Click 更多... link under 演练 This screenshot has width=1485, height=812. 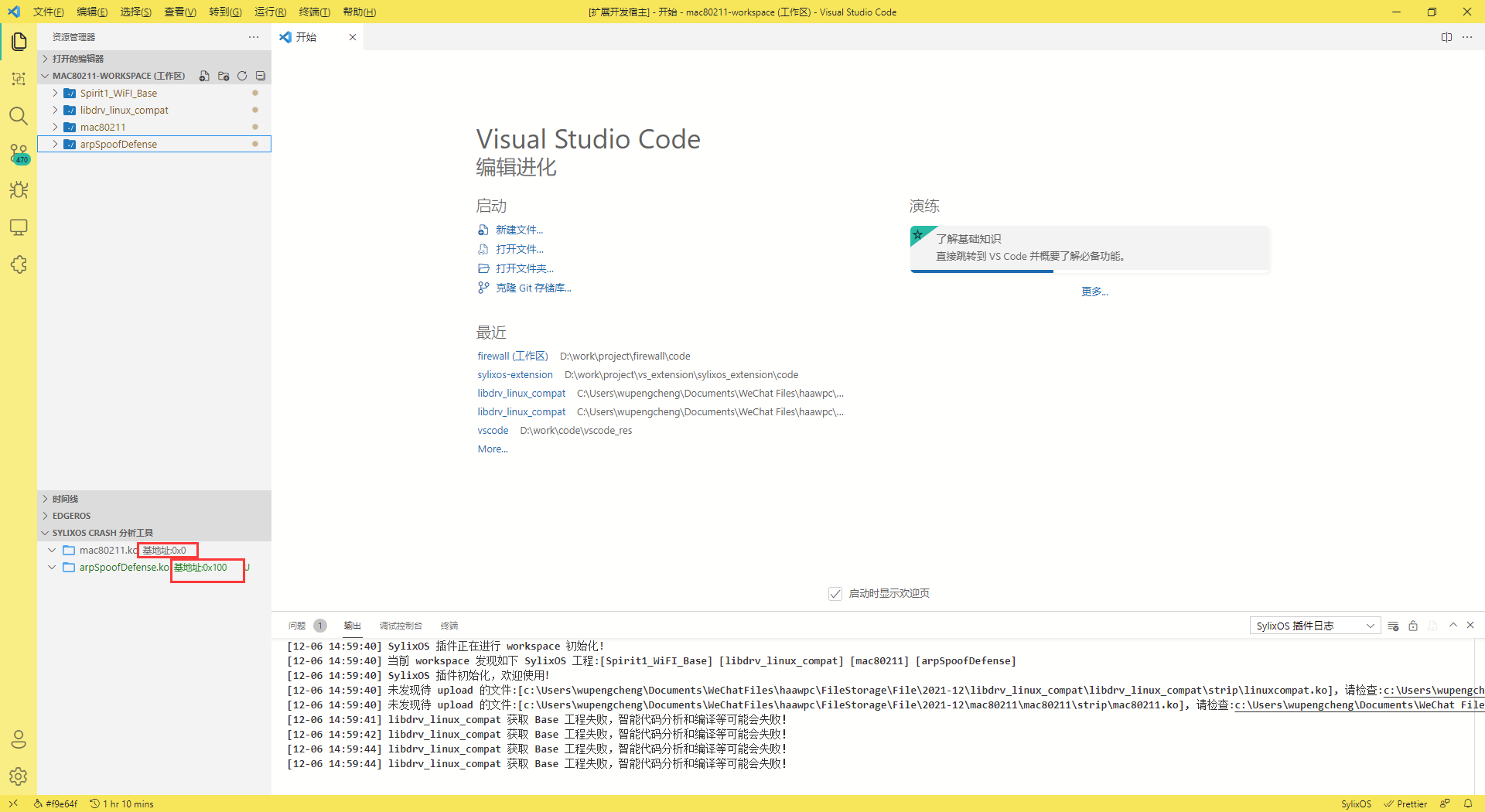pos(1094,292)
